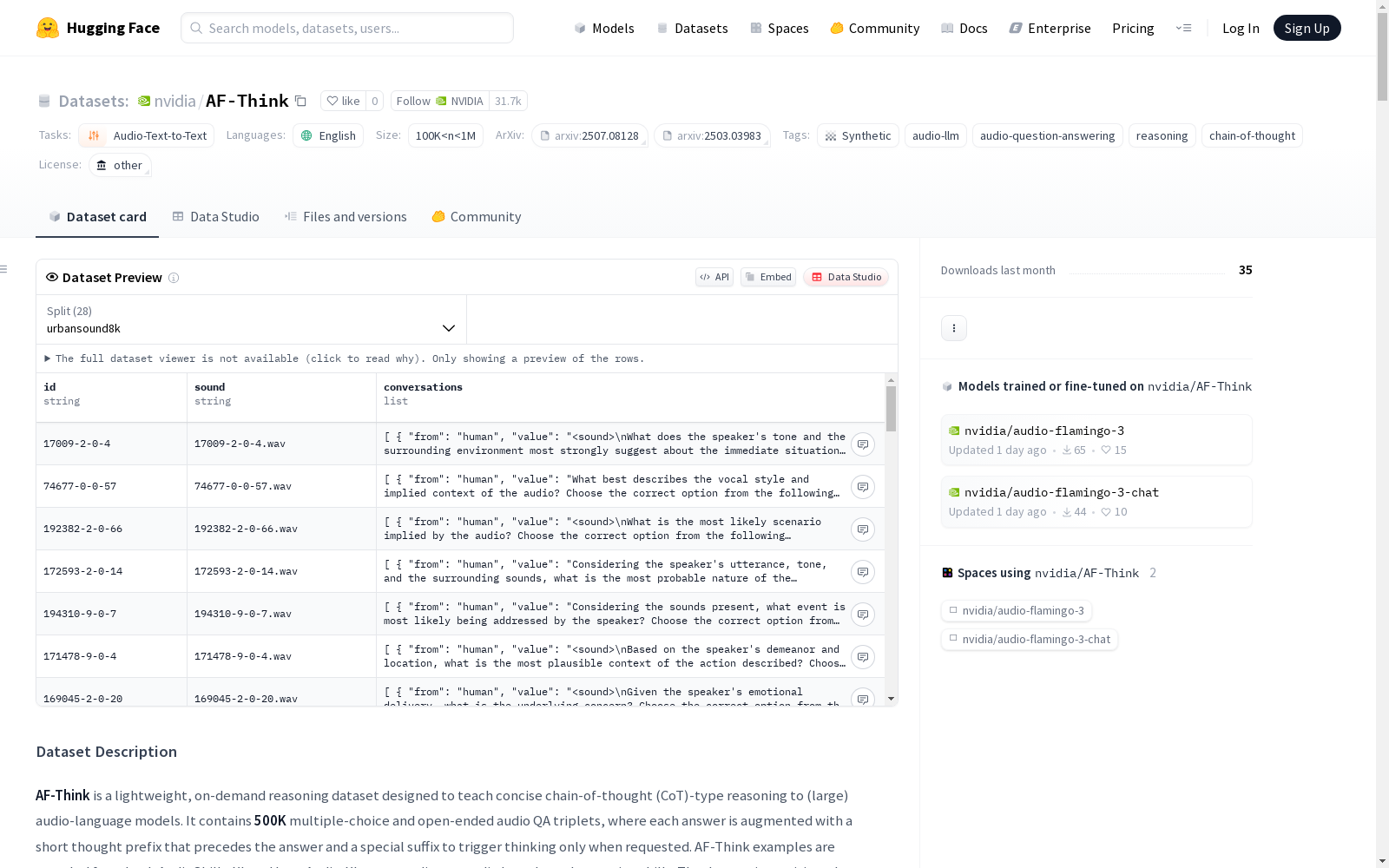Expand row 74677-0-0-57 conversation icon
Screen dimensions: 1389x868
pos(863,487)
